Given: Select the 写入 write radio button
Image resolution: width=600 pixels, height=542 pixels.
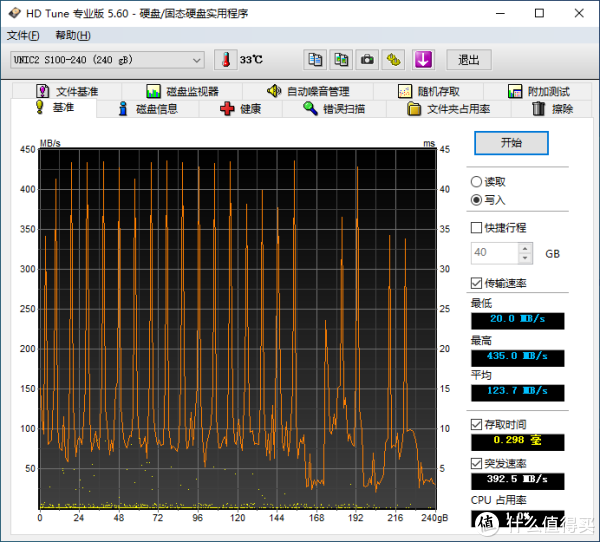Looking at the screenshot, I should (476, 200).
